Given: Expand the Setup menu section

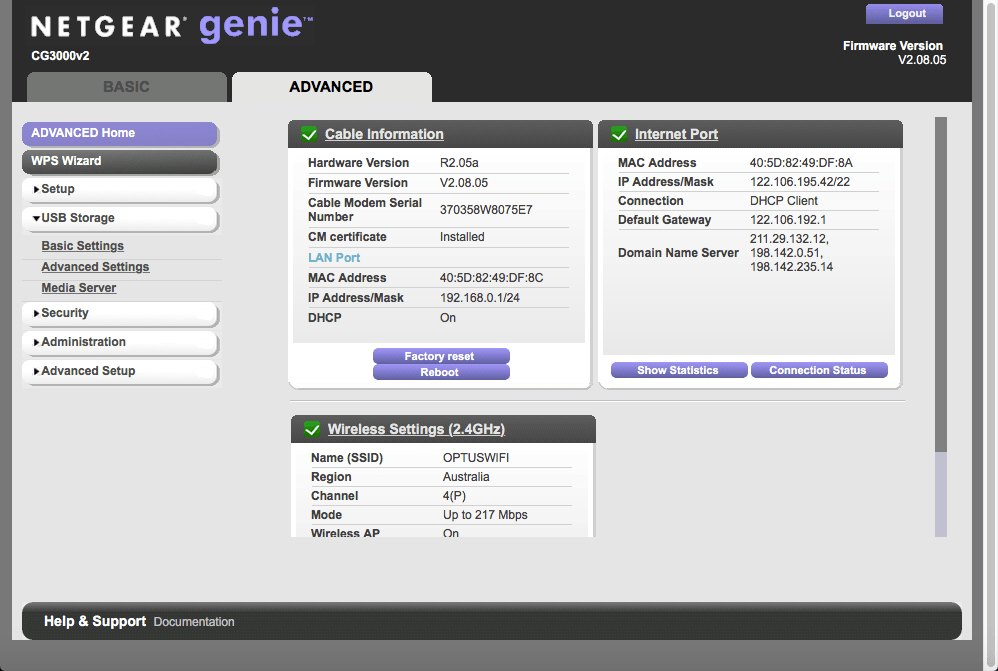Looking at the screenshot, I should click(120, 189).
